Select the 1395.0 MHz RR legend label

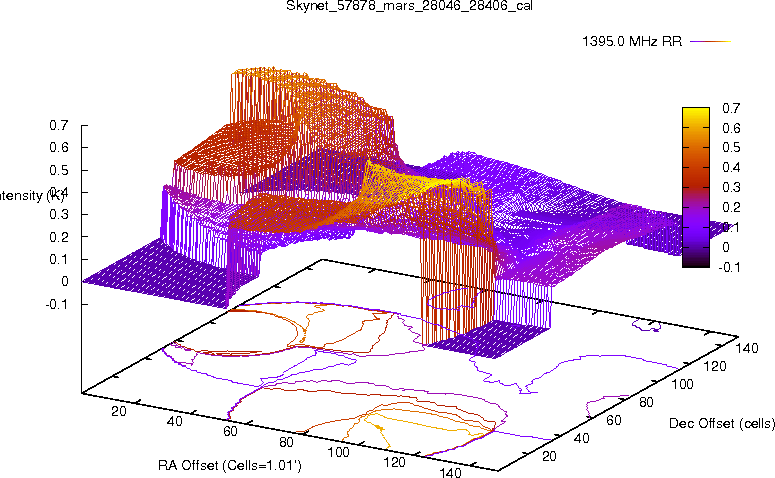pyautogui.click(x=632, y=42)
